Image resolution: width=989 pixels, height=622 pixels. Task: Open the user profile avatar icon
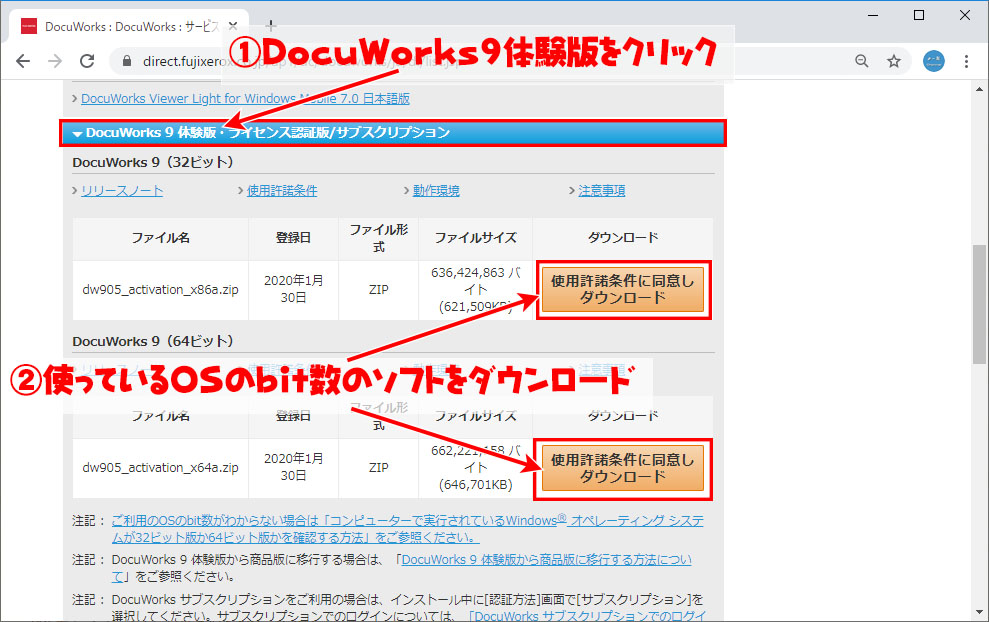[x=934, y=61]
